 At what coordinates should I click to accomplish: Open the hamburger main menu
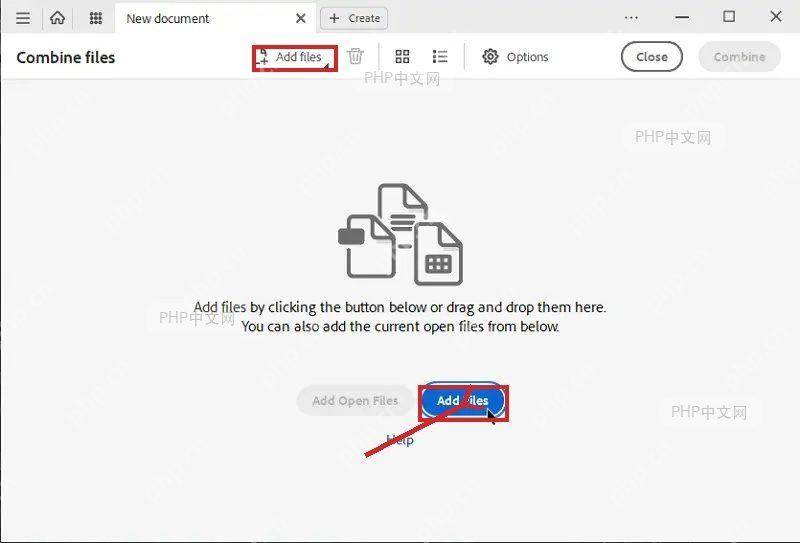22,18
